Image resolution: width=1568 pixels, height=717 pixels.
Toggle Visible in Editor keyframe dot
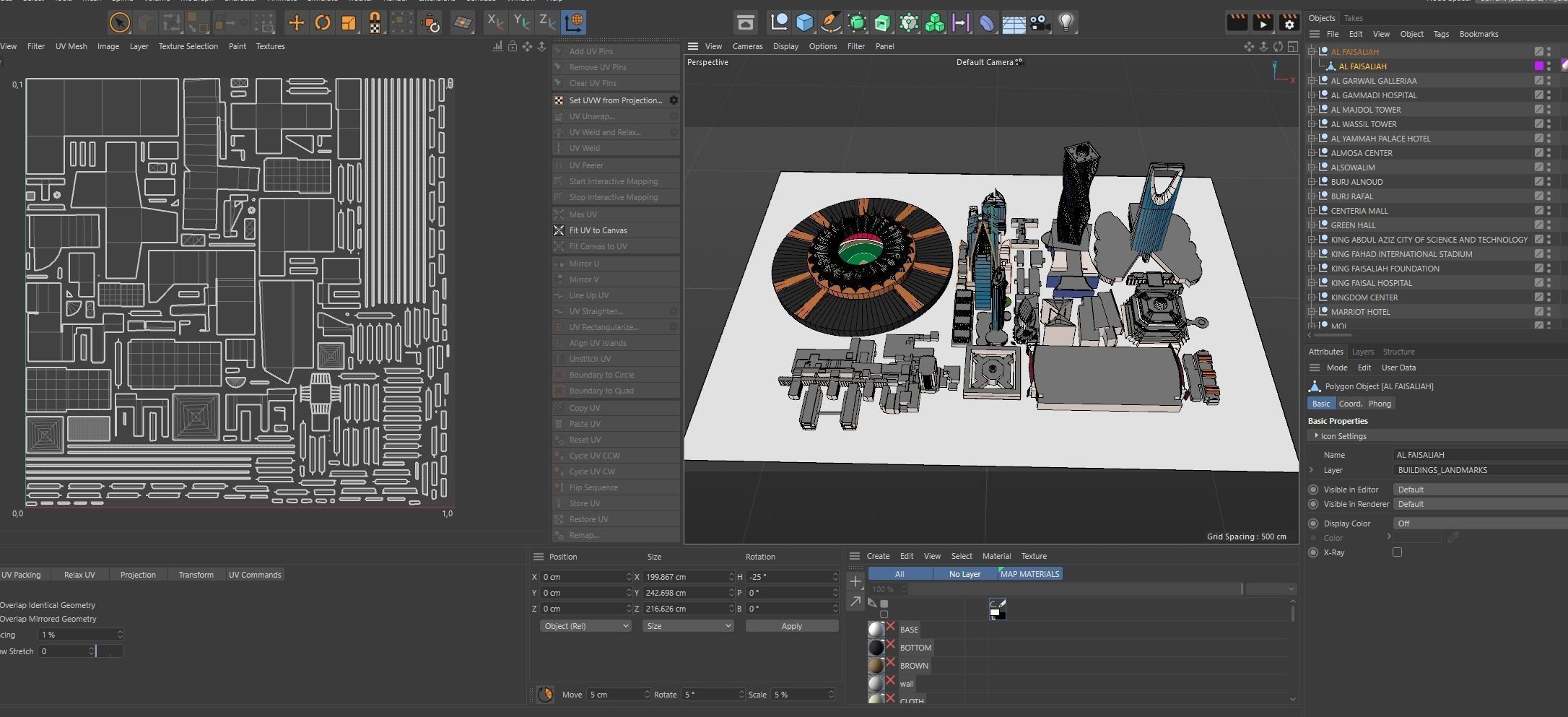pyautogui.click(x=1313, y=490)
